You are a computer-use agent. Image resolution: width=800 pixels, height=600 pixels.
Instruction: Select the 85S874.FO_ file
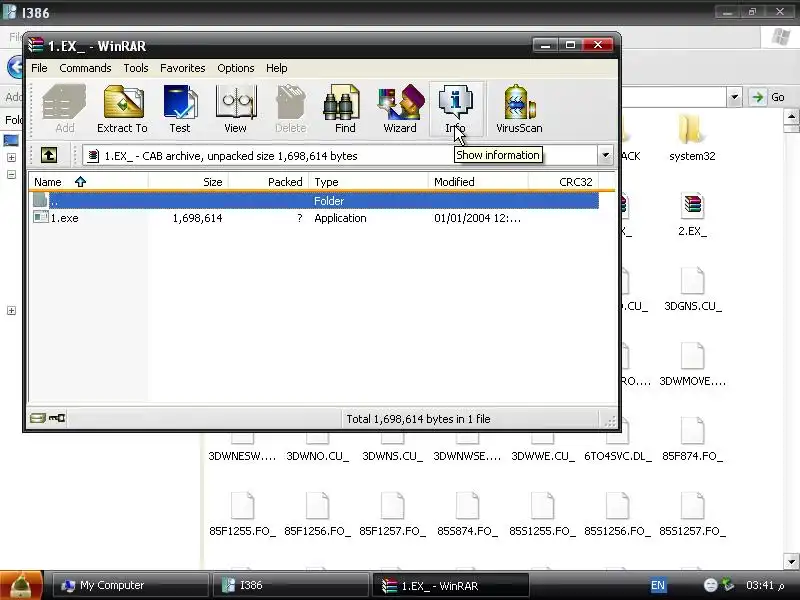click(x=467, y=514)
